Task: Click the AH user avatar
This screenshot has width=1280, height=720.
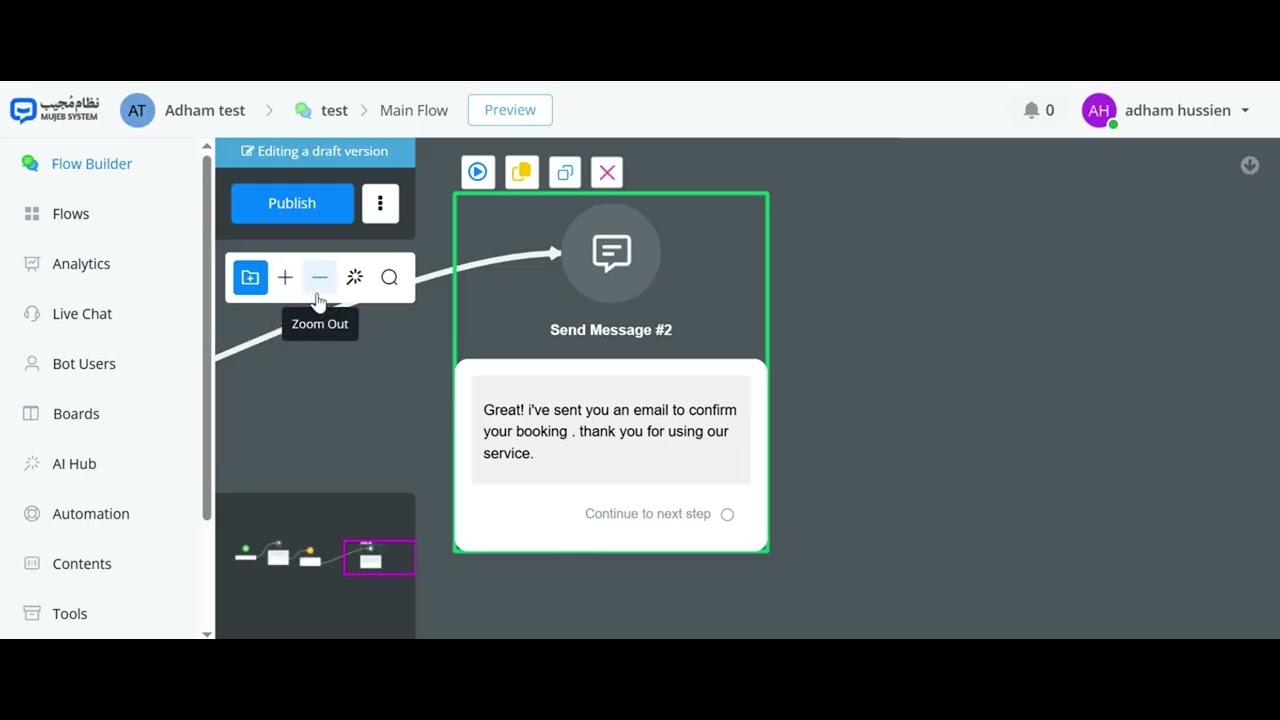Action: (x=1099, y=110)
